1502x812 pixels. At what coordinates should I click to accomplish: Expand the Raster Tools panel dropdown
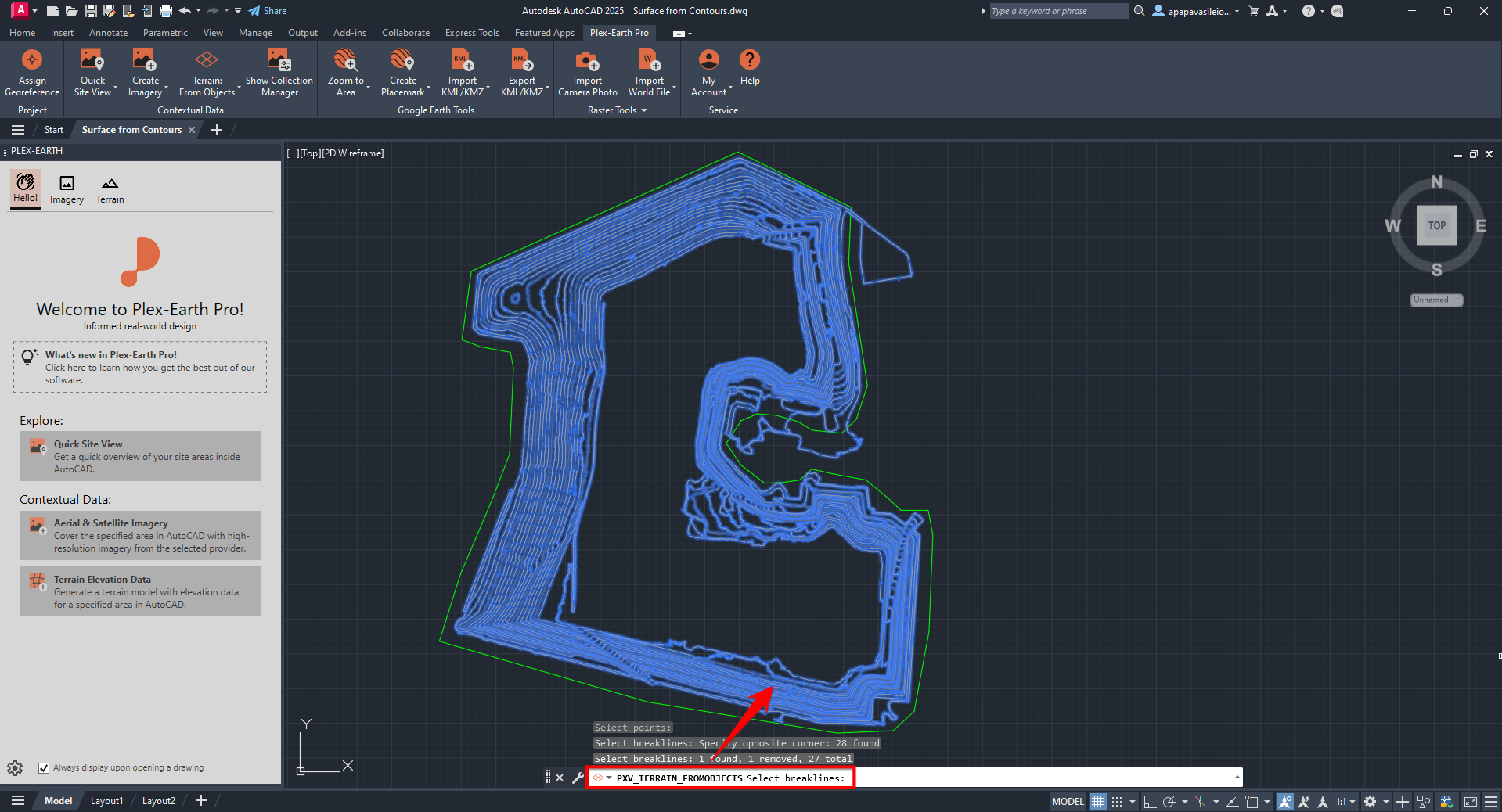tap(644, 110)
